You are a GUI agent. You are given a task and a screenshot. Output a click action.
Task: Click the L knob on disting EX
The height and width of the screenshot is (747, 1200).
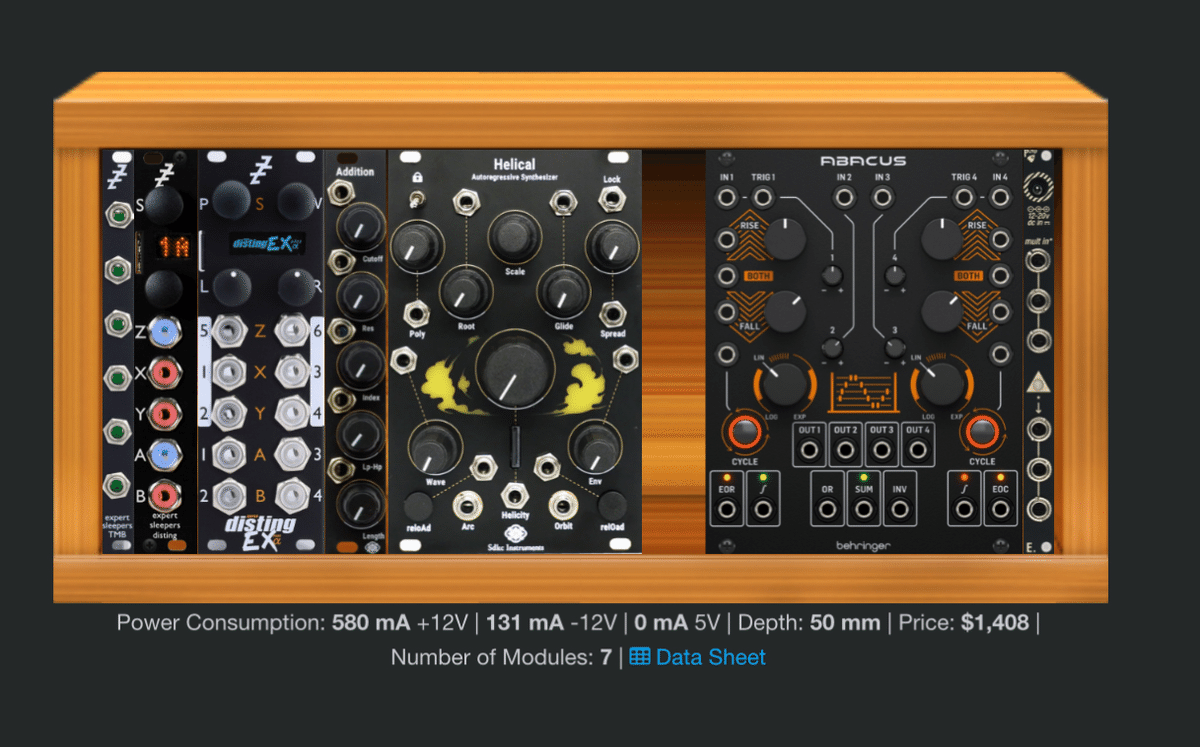coord(234,287)
